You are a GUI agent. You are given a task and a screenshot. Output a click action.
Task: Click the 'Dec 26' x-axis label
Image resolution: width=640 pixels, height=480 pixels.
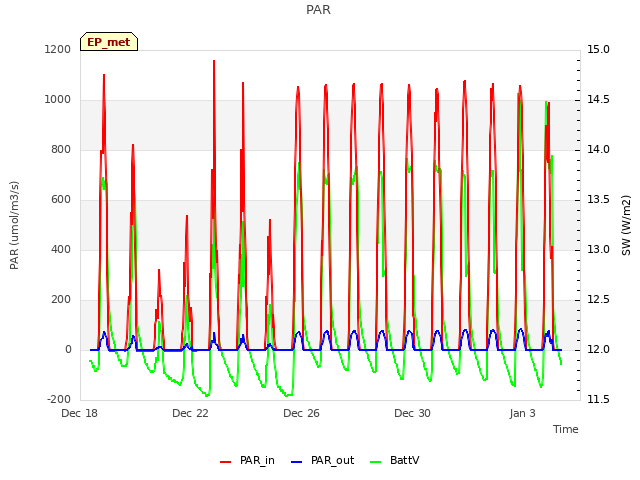(x=302, y=413)
